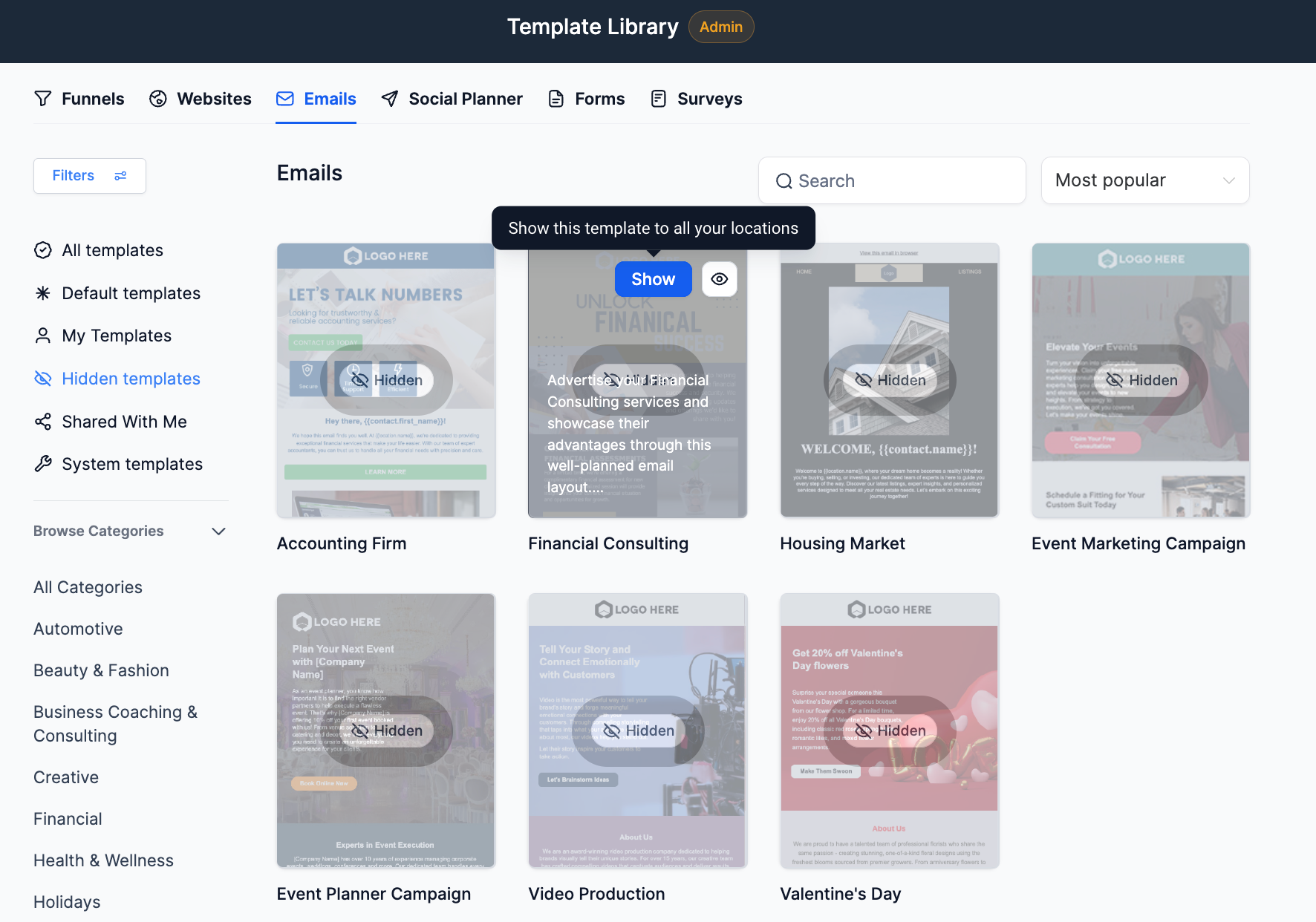
Task: Click the Filters button
Action: click(x=90, y=176)
